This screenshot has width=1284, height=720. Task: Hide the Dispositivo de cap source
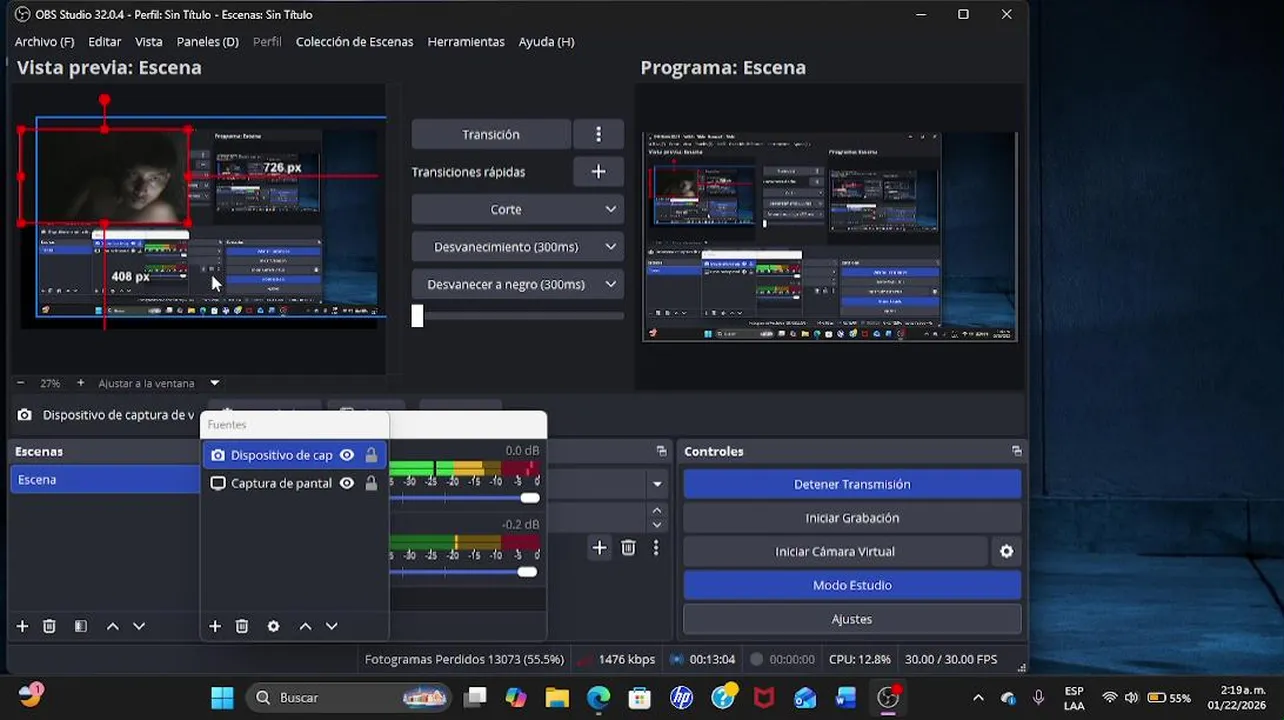pyautogui.click(x=347, y=455)
